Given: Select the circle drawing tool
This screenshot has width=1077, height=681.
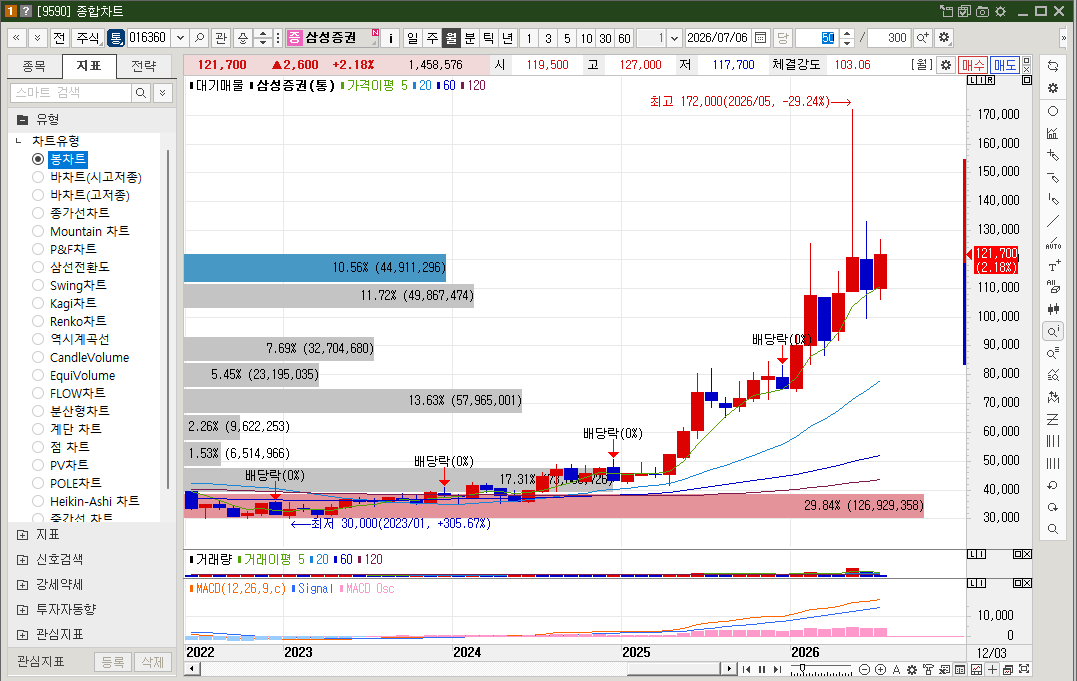Looking at the screenshot, I should pyautogui.click(x=1053, y=111).
